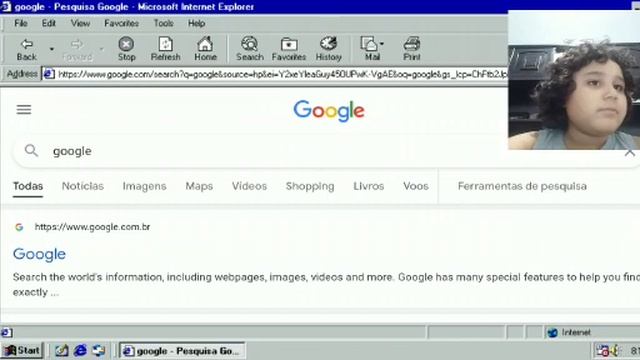Click the Start button on taskbar
640x360 pixels.
pos(22,351)
